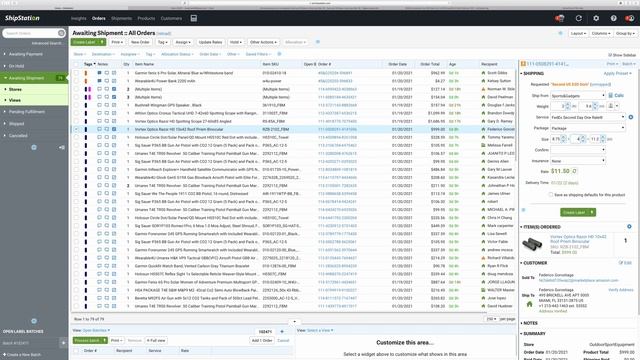Toggle the select-all orders header checkbox

click(76, 64)
